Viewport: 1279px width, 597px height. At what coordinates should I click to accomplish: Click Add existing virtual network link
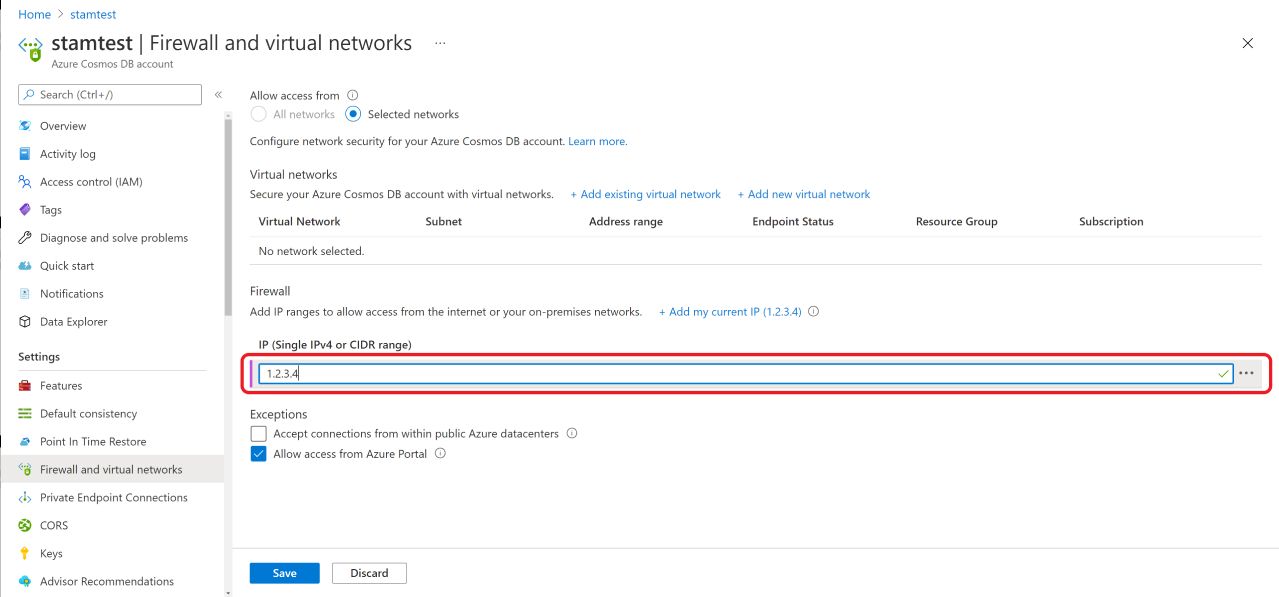point(645,194)
